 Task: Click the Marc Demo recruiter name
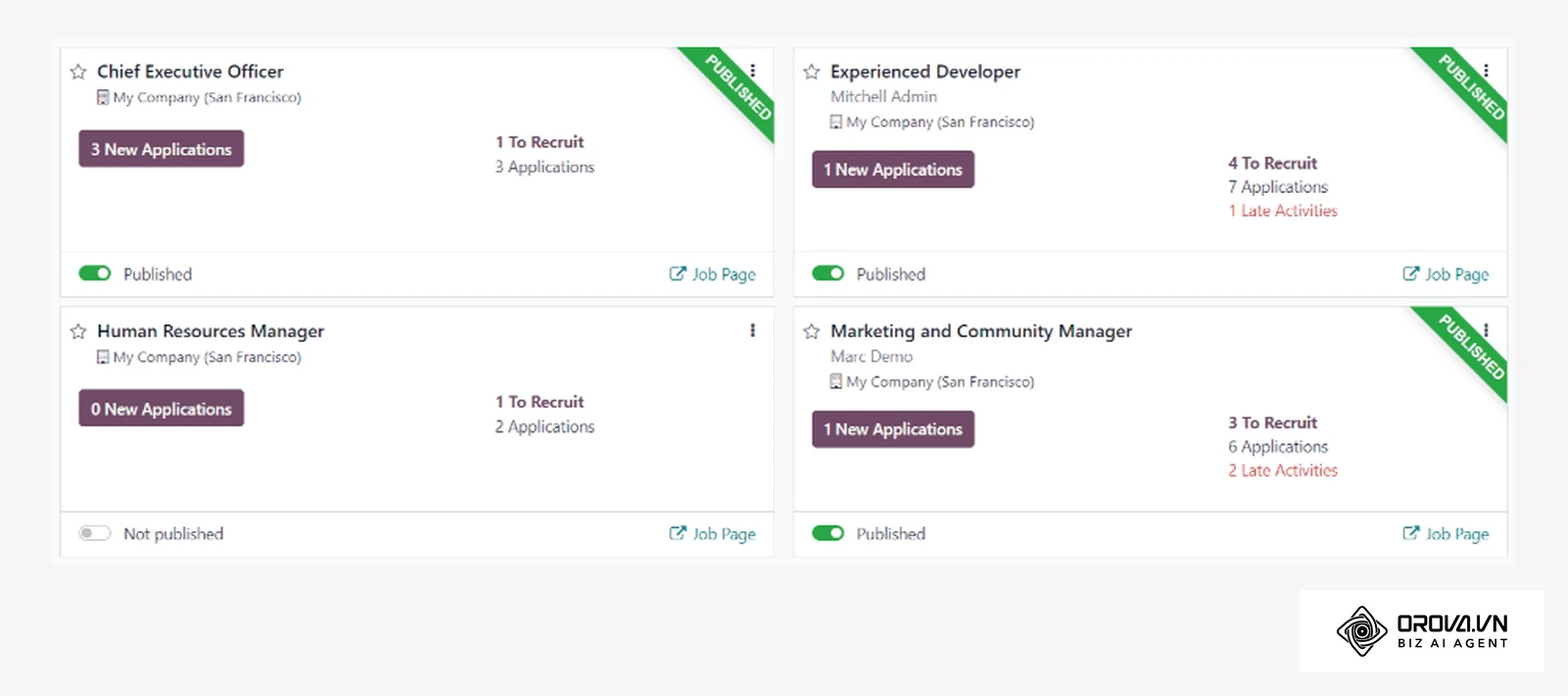pyautogui.click(x=871, y=356)
